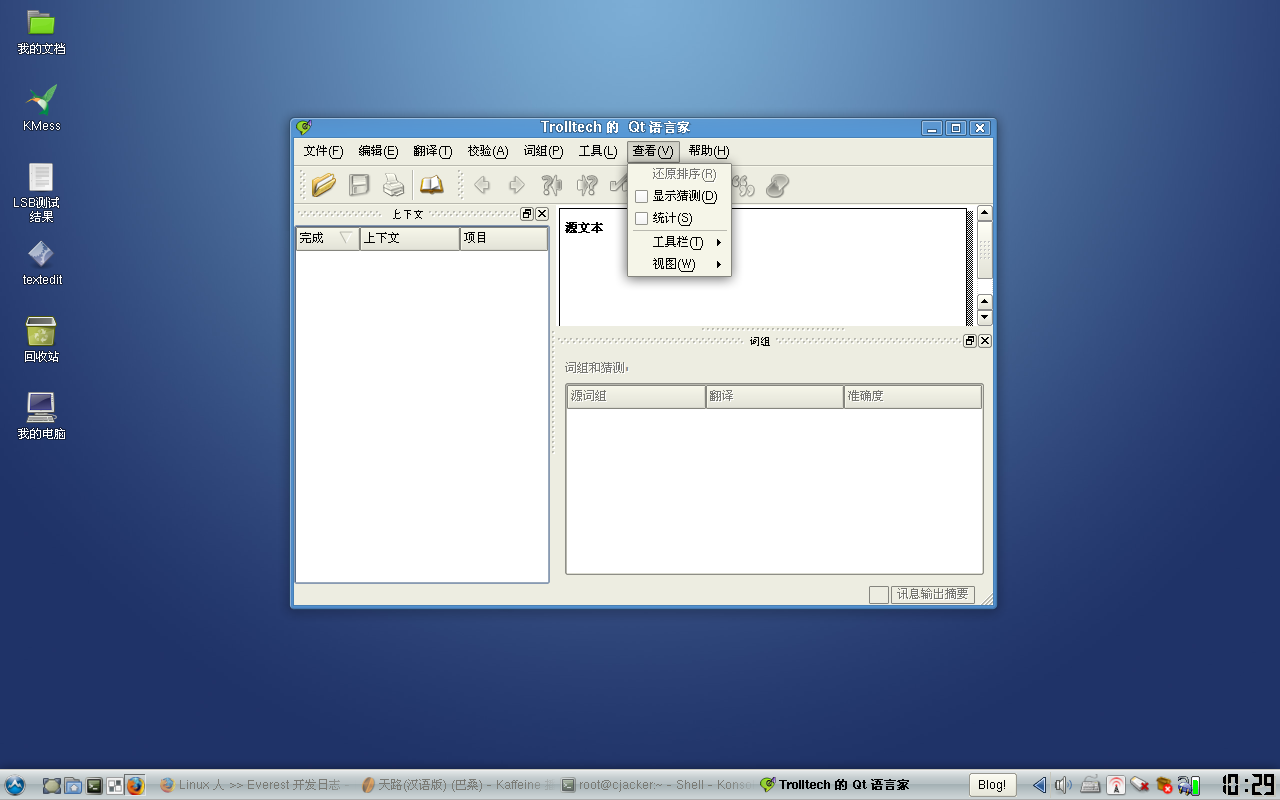Go to next entry arrow icon
The height and width of the screenshot is (800, 1280).
point(517,185)
